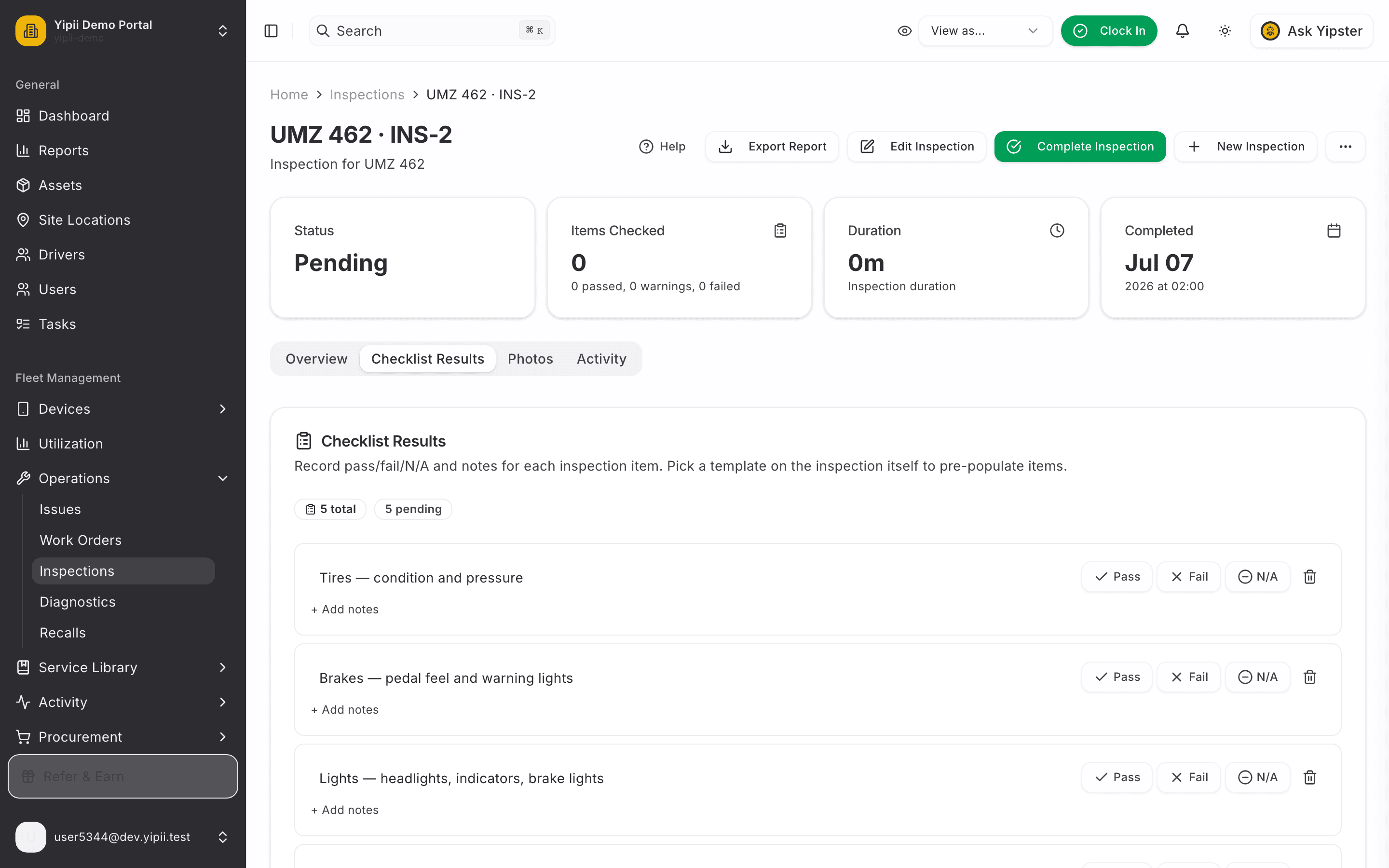Open the Tasks page
Screen dimensions: 1389x868
click(x=123, y=325)
